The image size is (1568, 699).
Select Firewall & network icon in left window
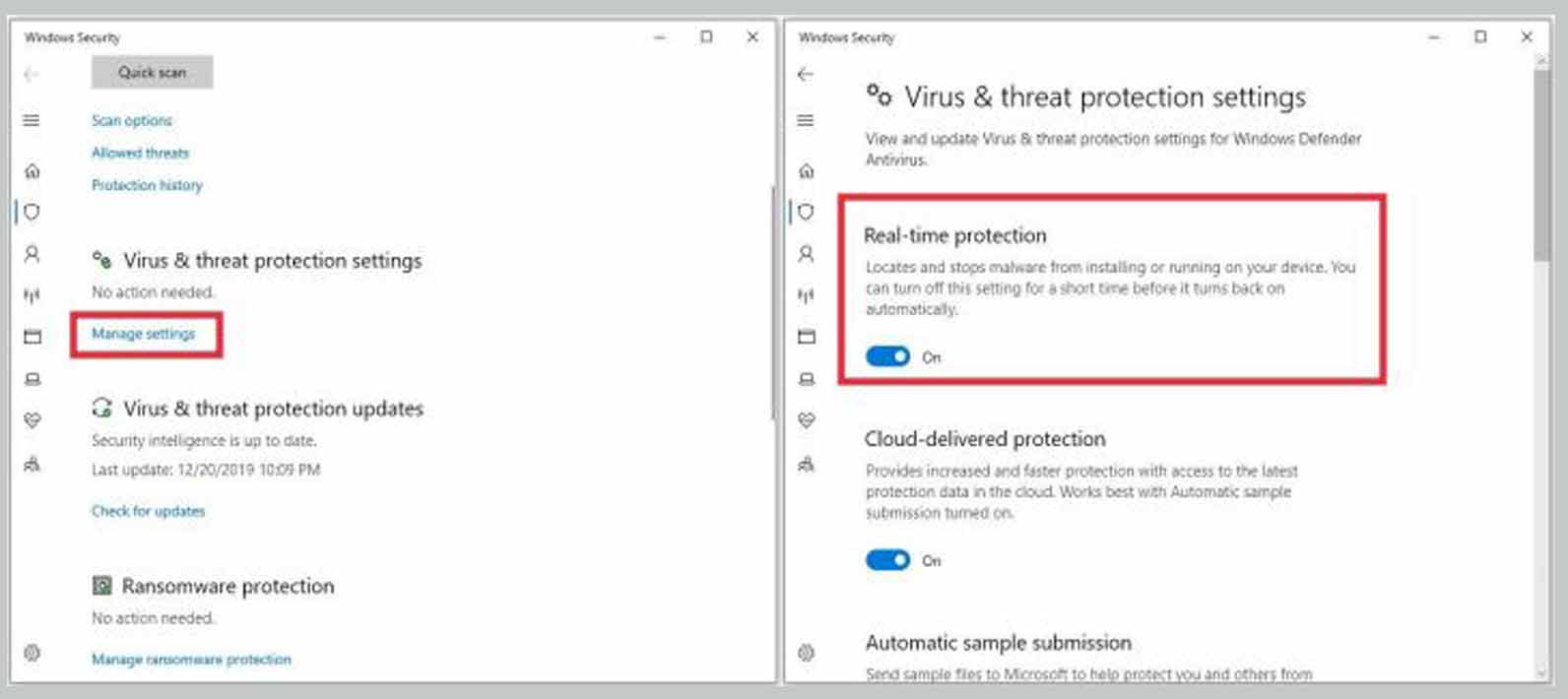(33, 295)
